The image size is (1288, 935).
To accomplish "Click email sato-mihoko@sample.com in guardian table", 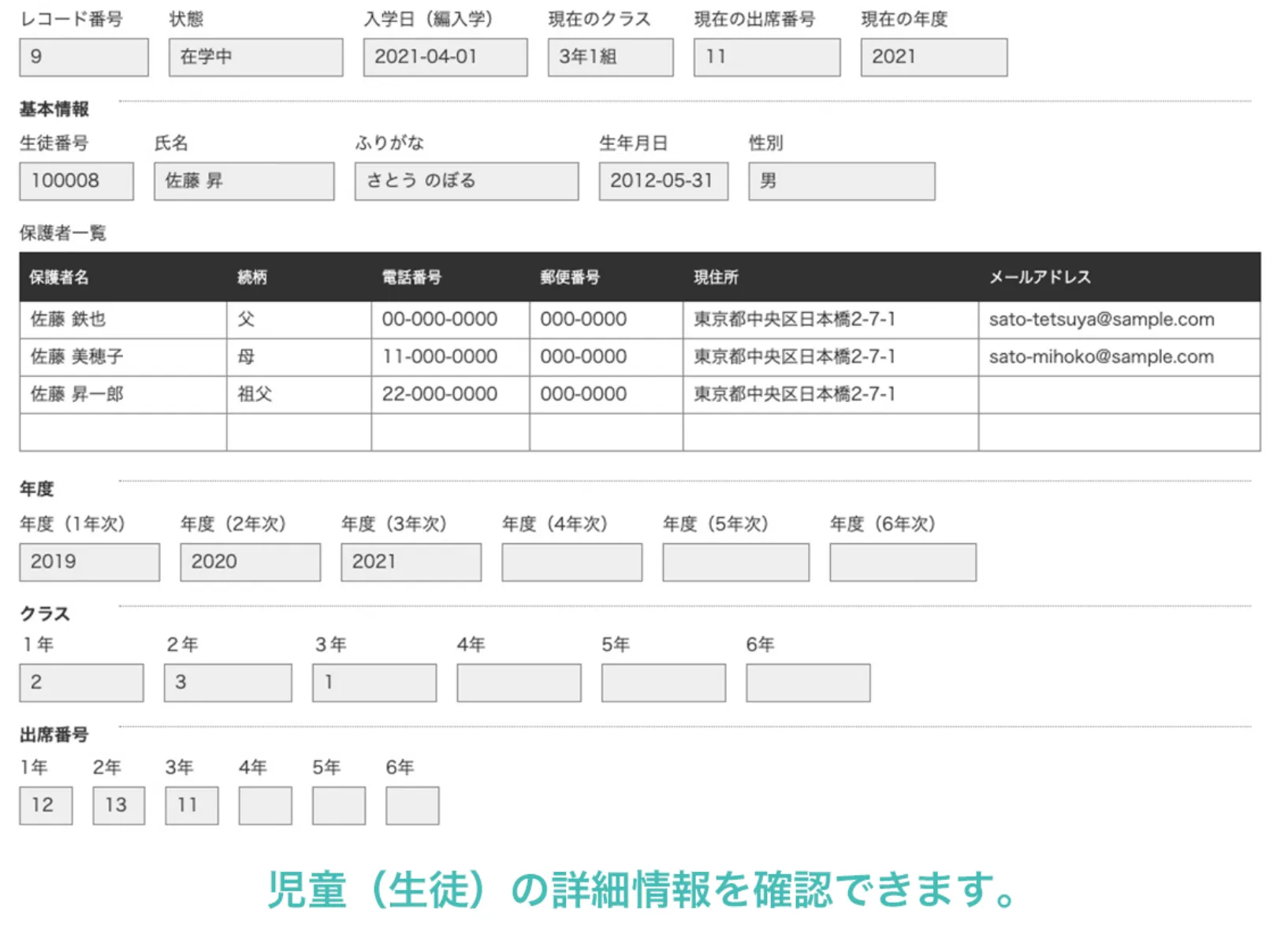I will point(1101,357).
